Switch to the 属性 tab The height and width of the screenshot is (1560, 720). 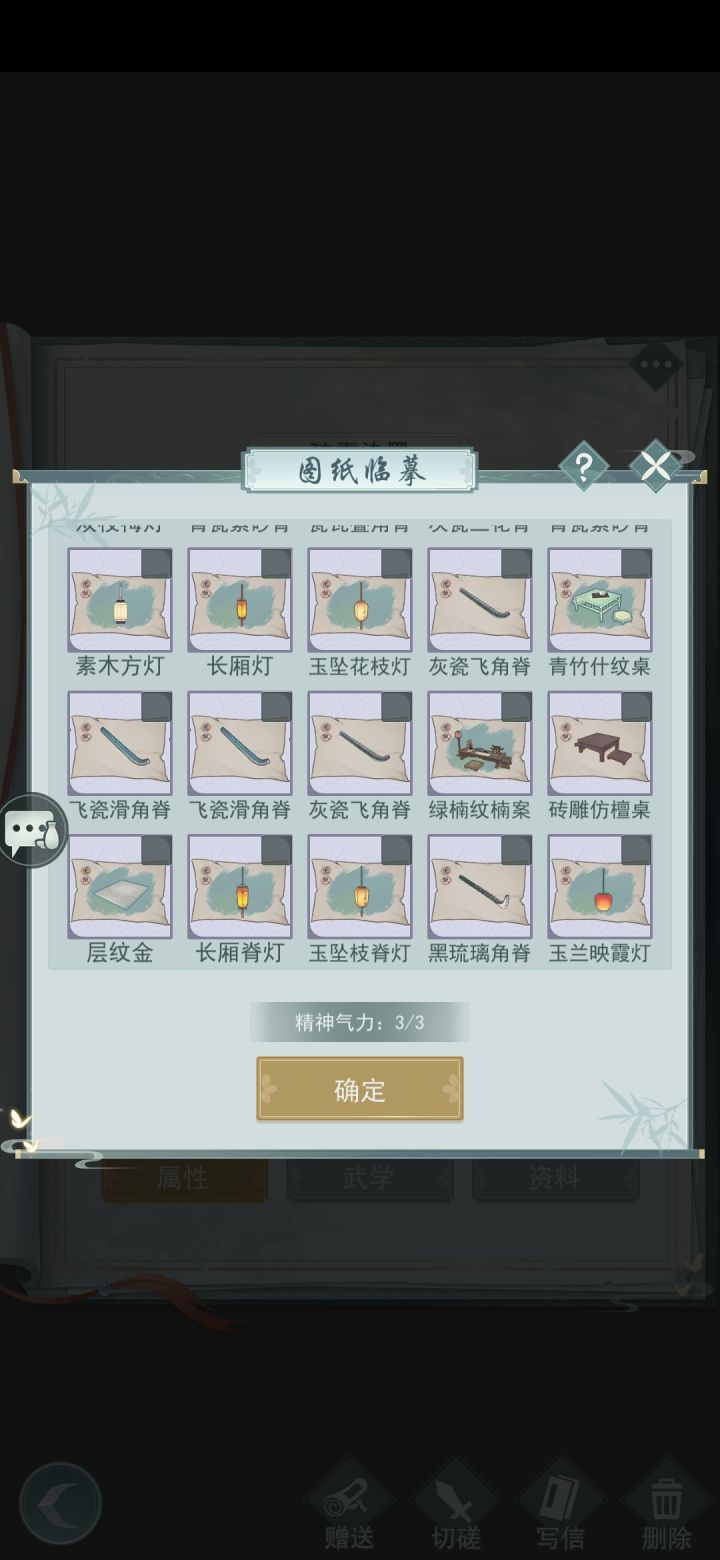pos(184,1178)
